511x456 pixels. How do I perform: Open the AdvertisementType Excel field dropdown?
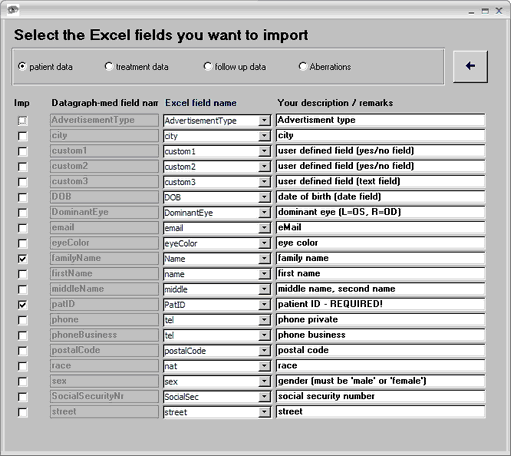pyautogui.click(x=264, y=121)
